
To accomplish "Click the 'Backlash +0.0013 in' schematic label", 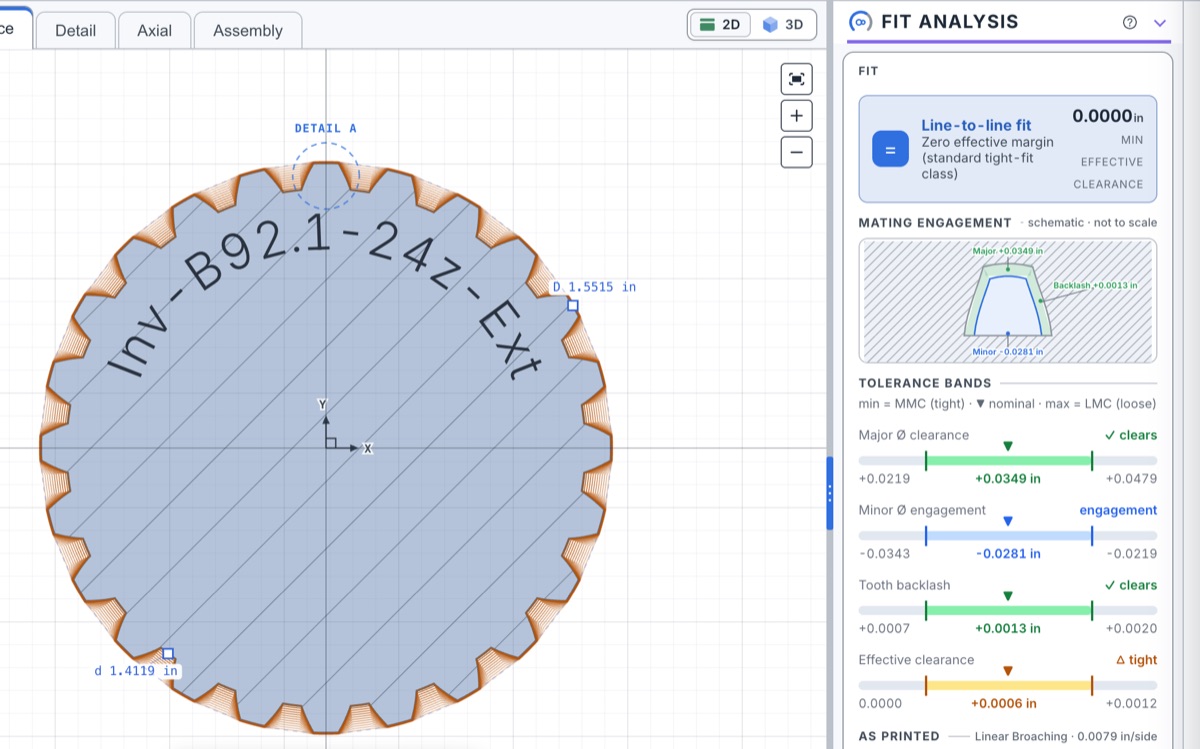I will pyautogui.click(x=1095, y=285).
